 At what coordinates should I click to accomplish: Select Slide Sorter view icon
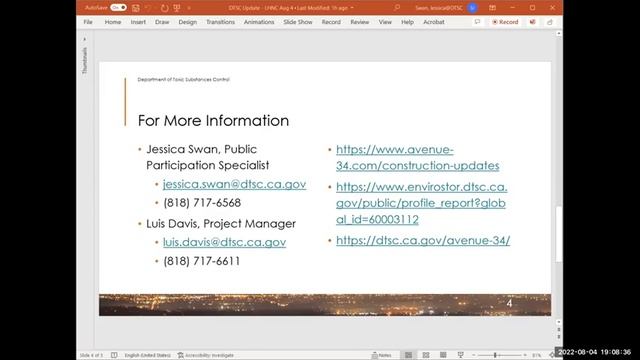(x=426, y=356)
